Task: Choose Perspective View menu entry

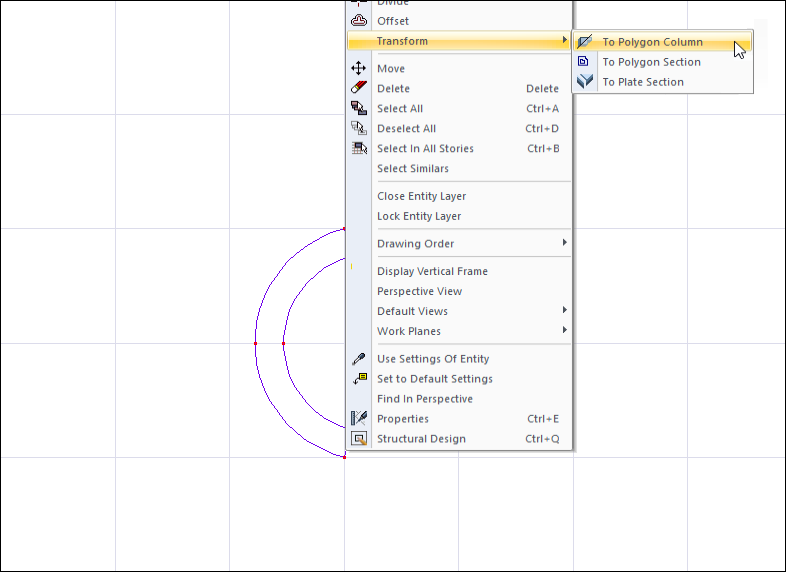Action: point(459,291)
